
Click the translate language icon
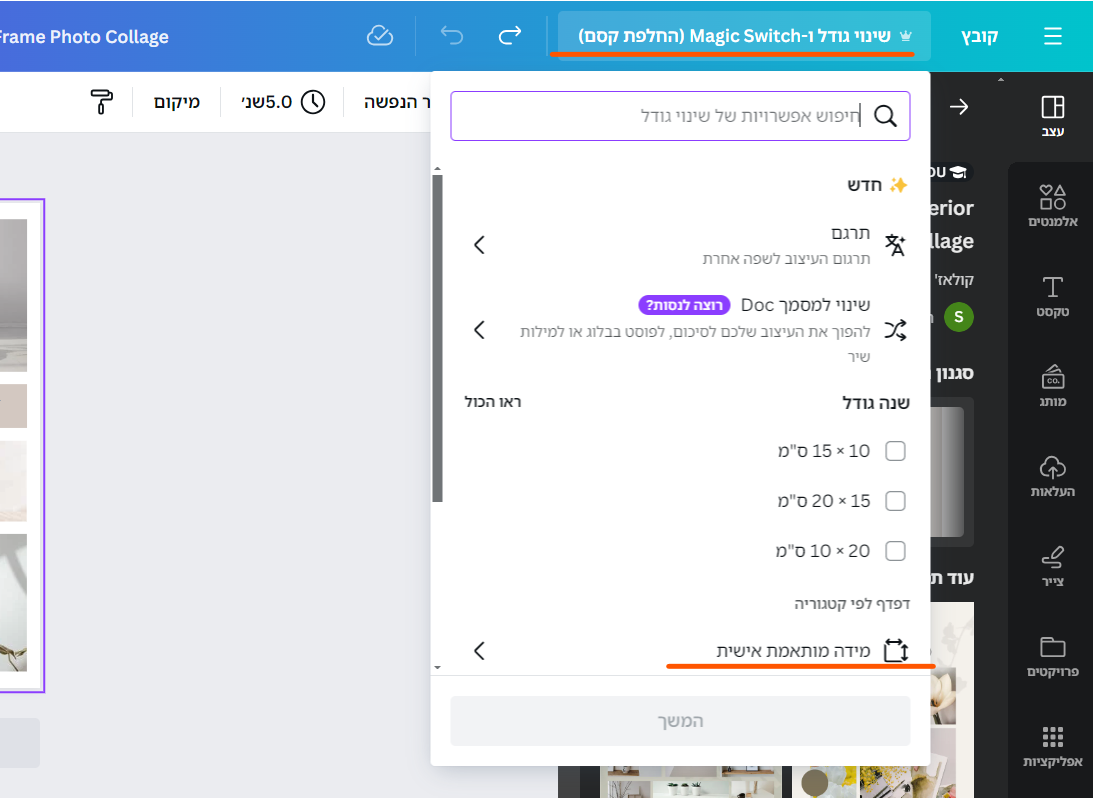[895, 245]
